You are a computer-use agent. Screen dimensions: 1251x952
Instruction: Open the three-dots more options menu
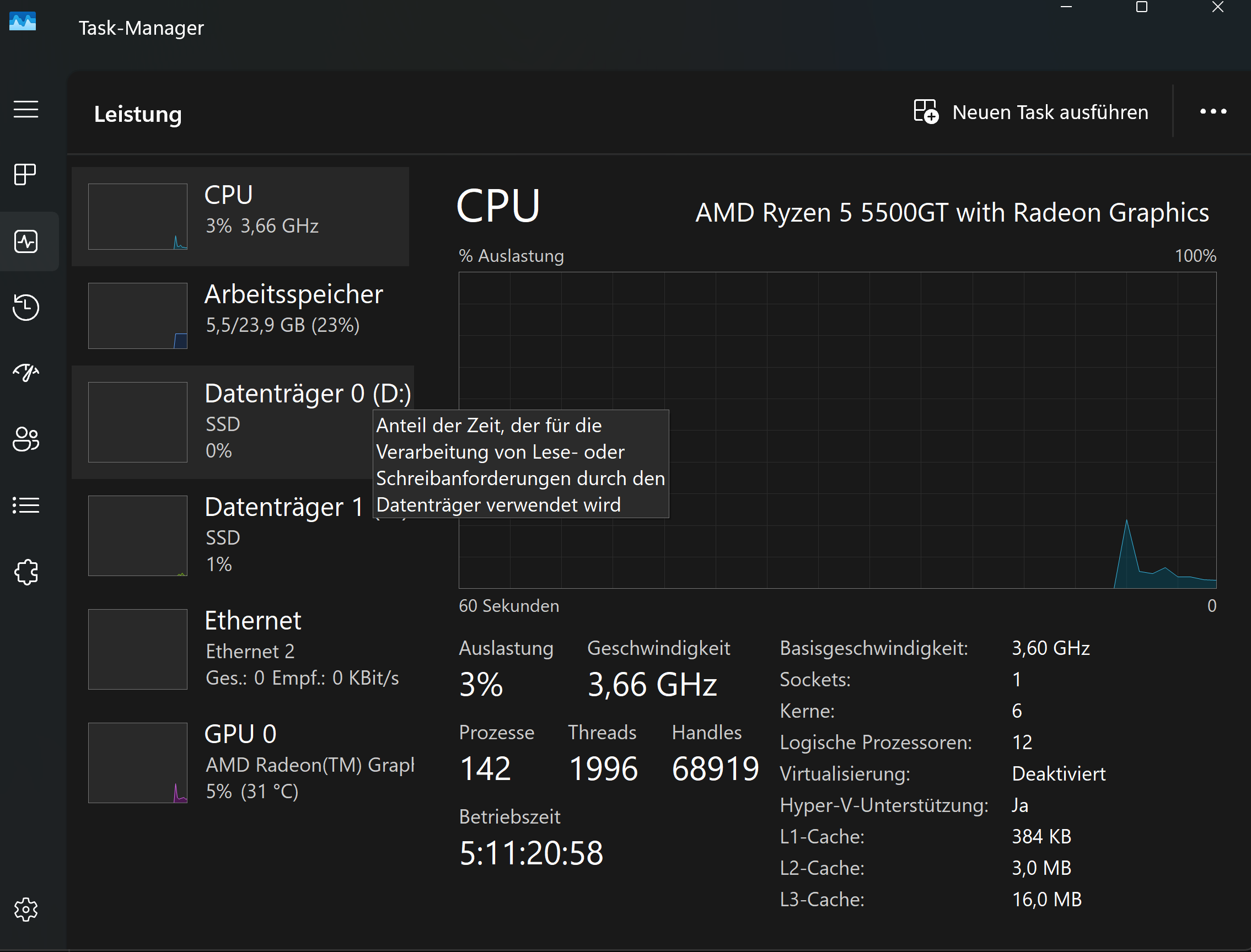1212,112
